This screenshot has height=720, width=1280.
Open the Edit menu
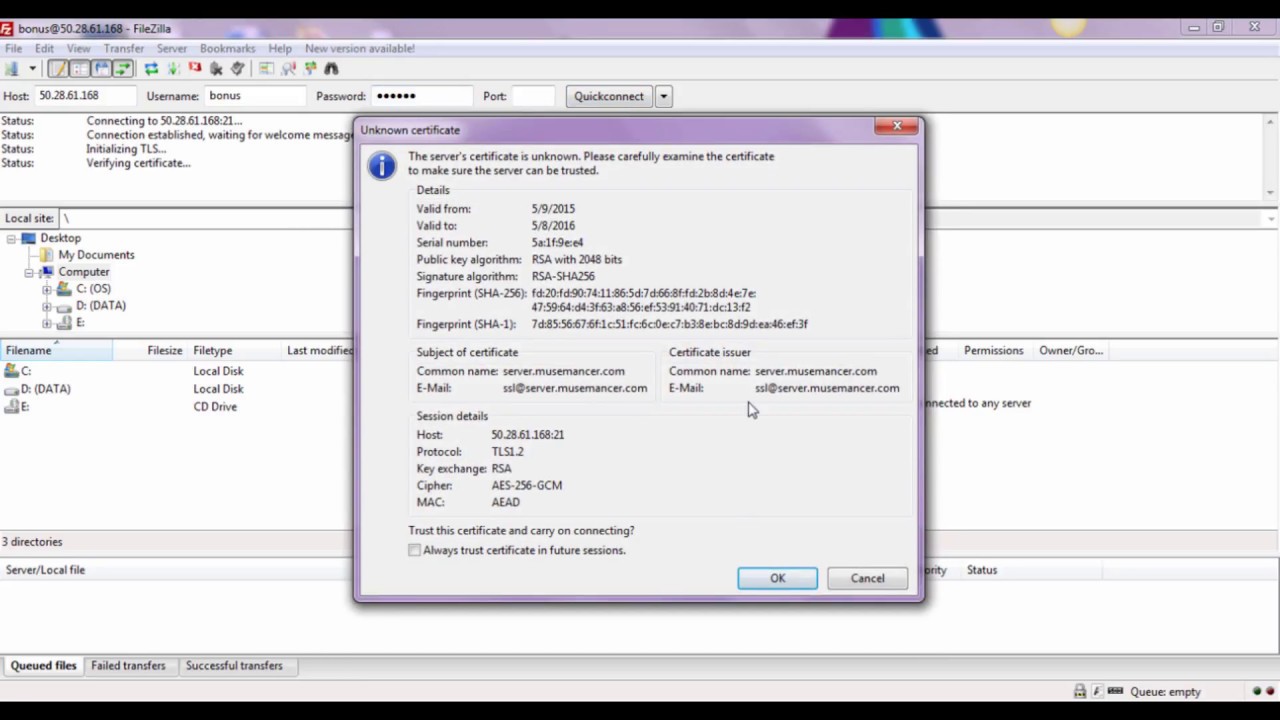pyautogui.click(x=44, y=48)
